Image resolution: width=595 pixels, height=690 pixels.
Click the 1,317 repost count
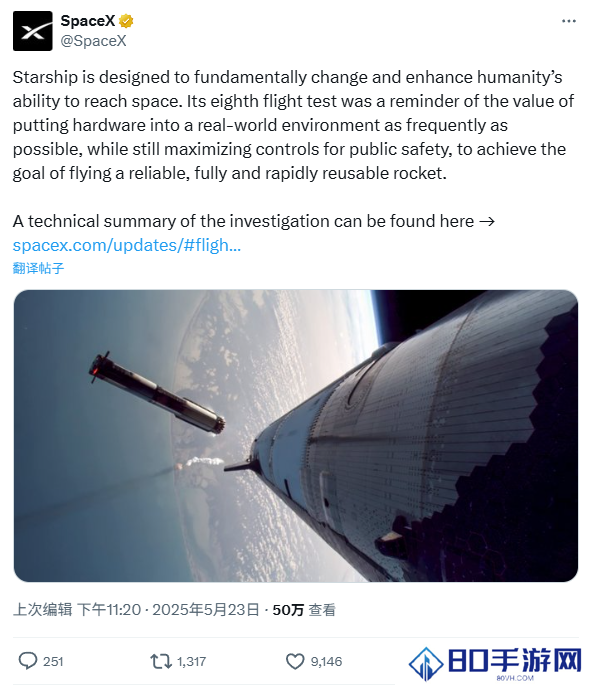(x=191, y=661)
